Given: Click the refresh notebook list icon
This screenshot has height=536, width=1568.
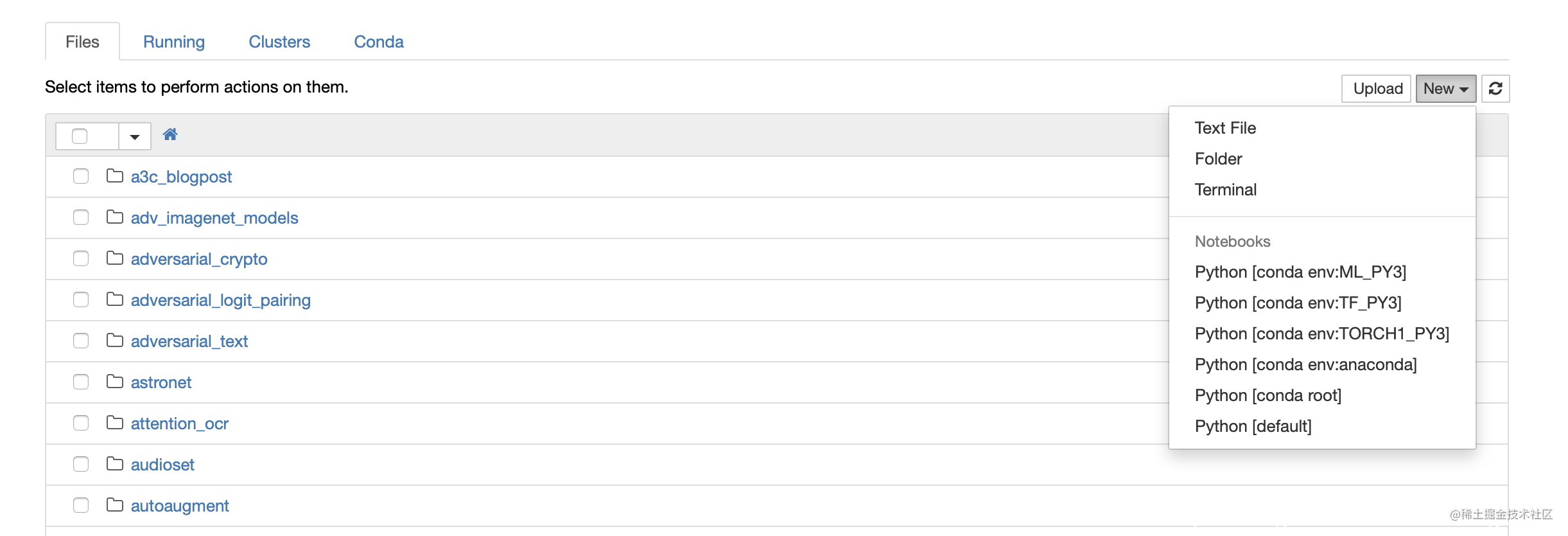Looking at the screenshot, I should [1496, 89].
